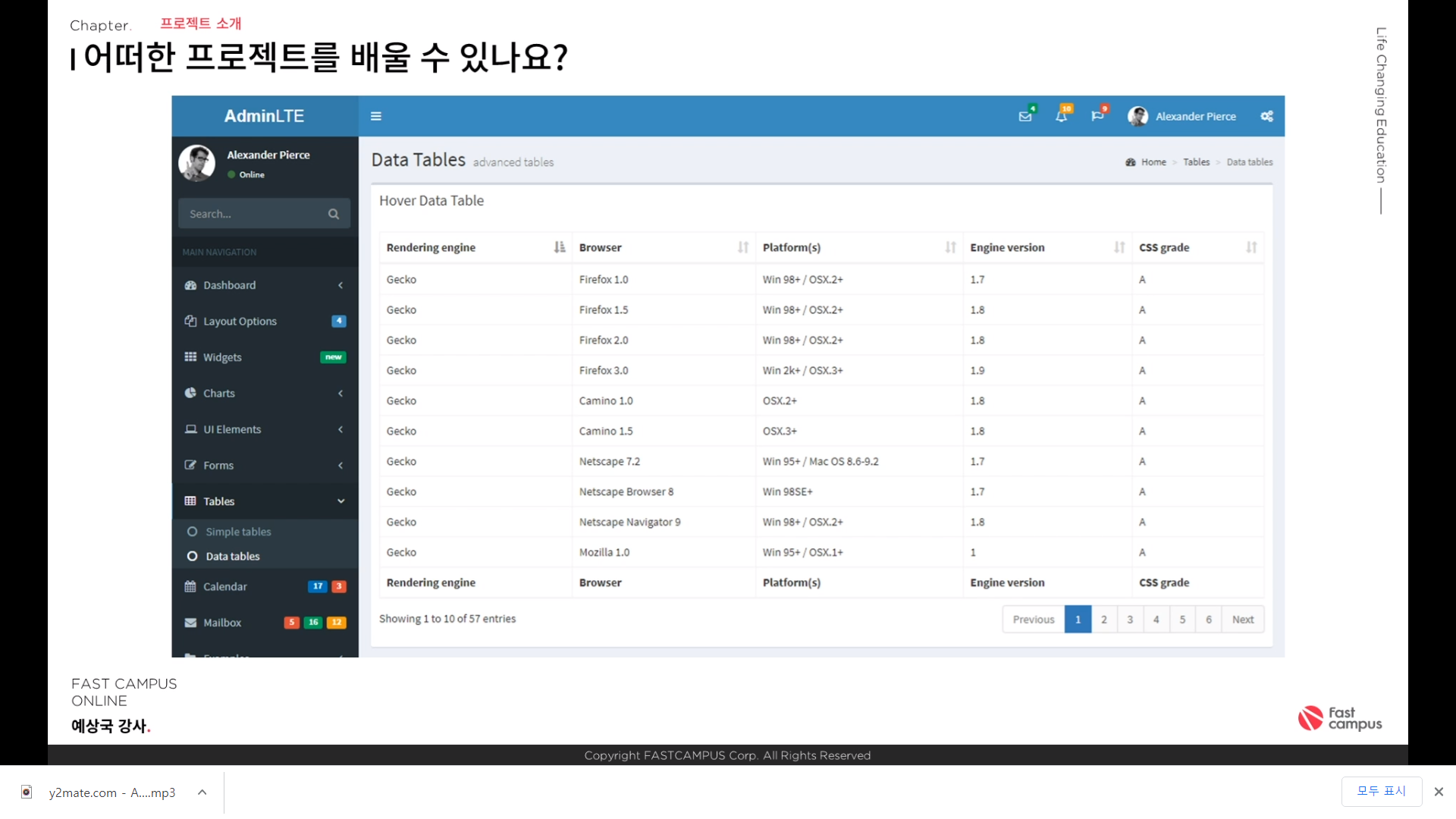Click the hamburger sidebar toggle icon
Viewport: 1456px width, 819px height.
tap(375, 116)
